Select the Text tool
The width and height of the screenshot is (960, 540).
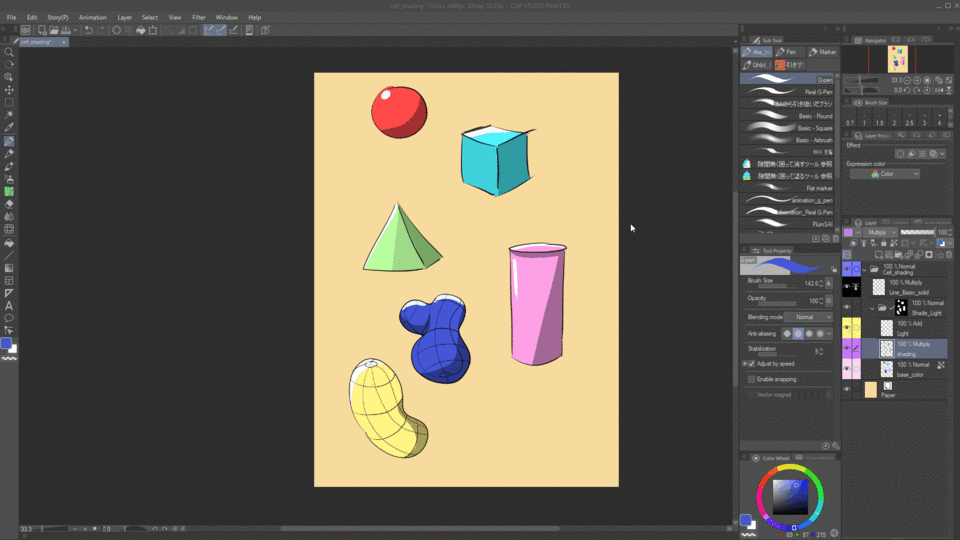click(x=9, y=306)
